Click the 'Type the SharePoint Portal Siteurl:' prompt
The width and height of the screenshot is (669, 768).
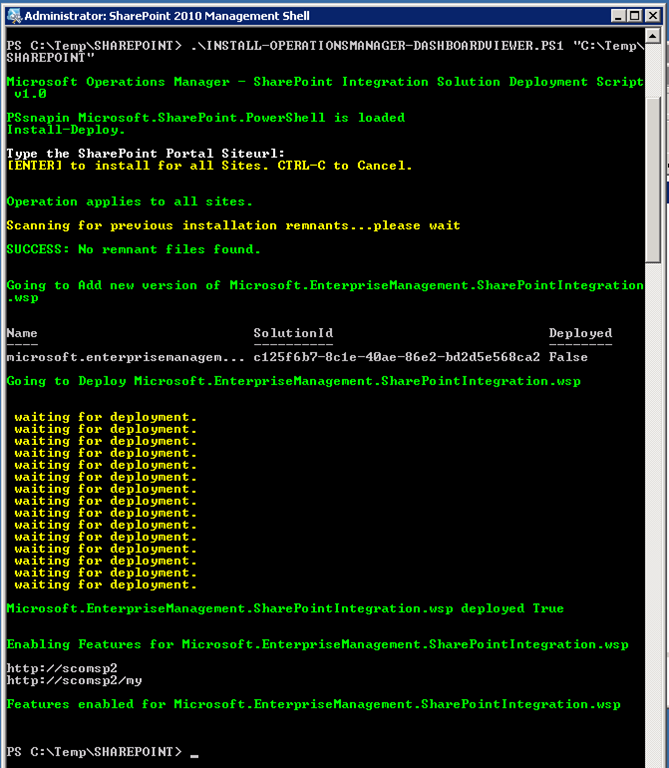point(145,154)
